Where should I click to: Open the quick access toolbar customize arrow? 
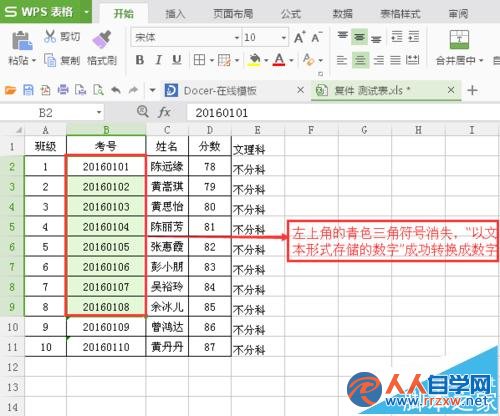click(x=153, y=90)
